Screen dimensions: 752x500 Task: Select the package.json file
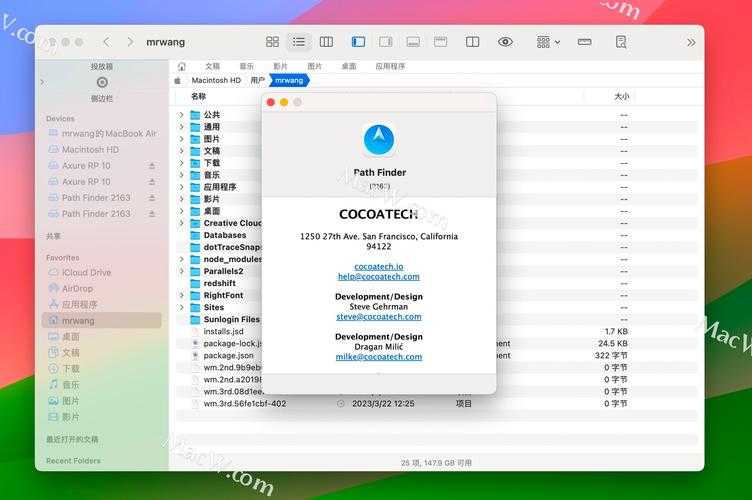228,355
